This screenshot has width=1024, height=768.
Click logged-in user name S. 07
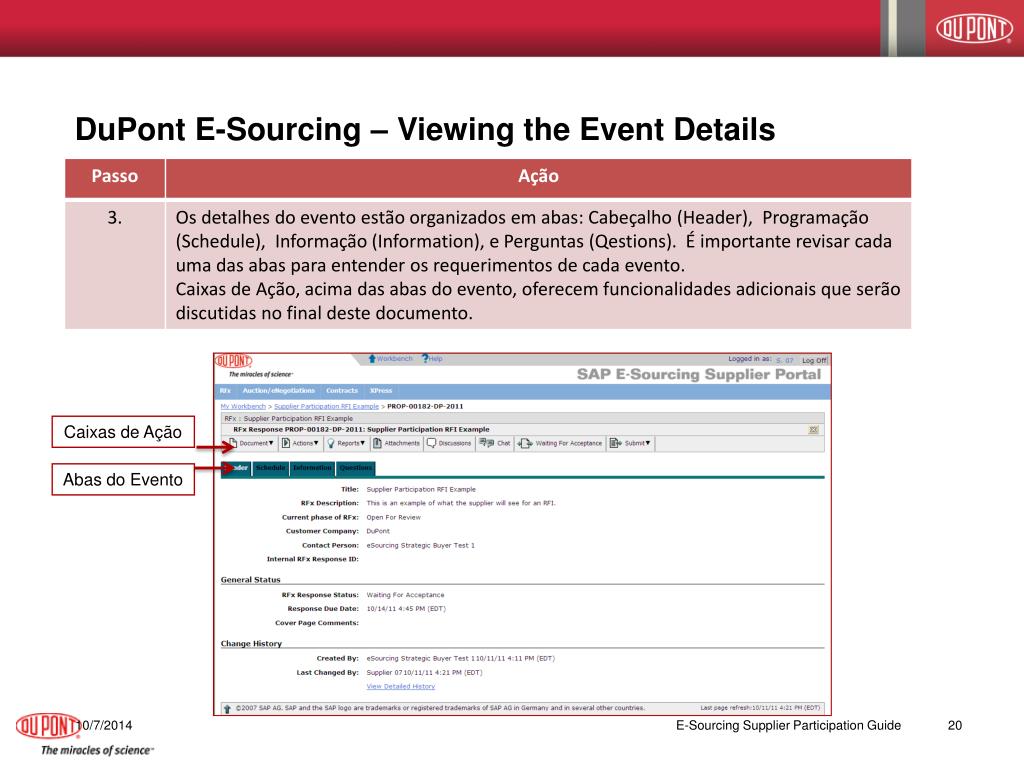(x=784, y=360)
